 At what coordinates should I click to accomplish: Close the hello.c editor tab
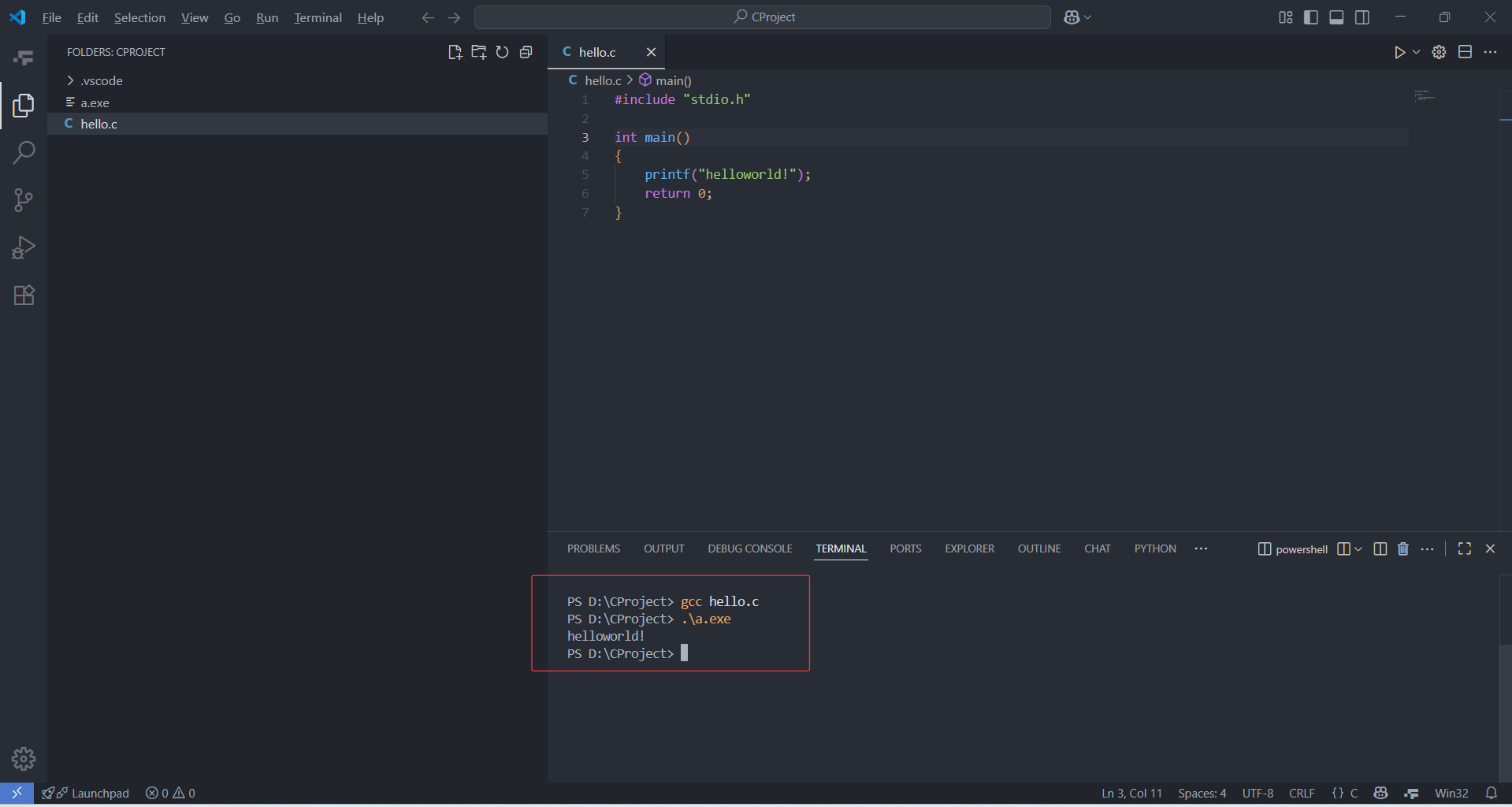[651, 52]
